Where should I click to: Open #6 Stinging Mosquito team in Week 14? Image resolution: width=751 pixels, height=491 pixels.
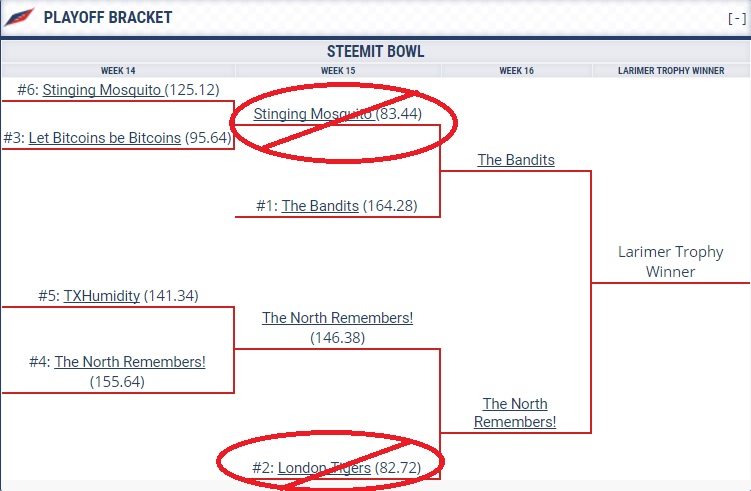102,90
